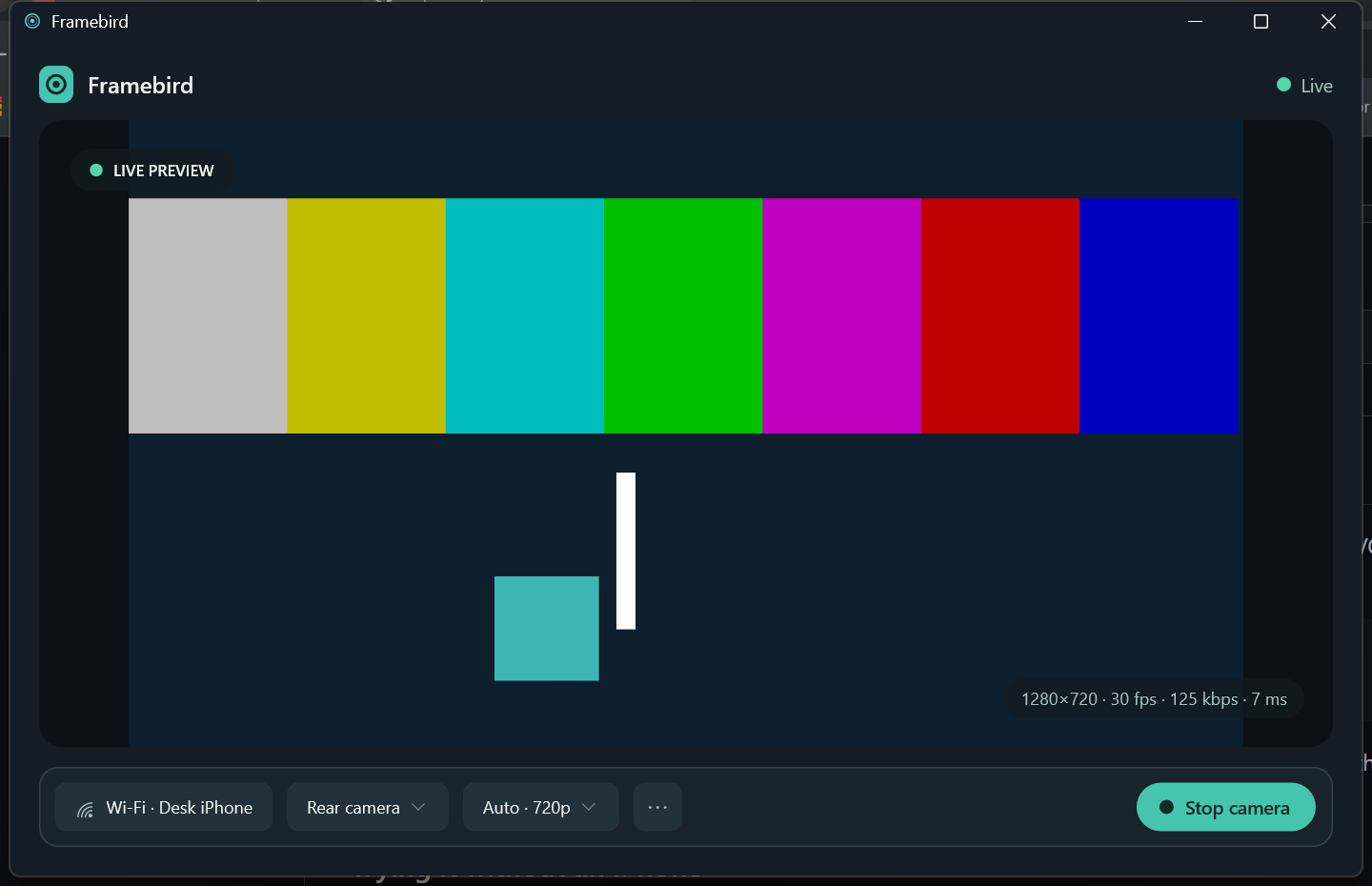Screen dimensions: 1372x886
Task: Open the three-dots more options menu
Action: tap(657, 807)
